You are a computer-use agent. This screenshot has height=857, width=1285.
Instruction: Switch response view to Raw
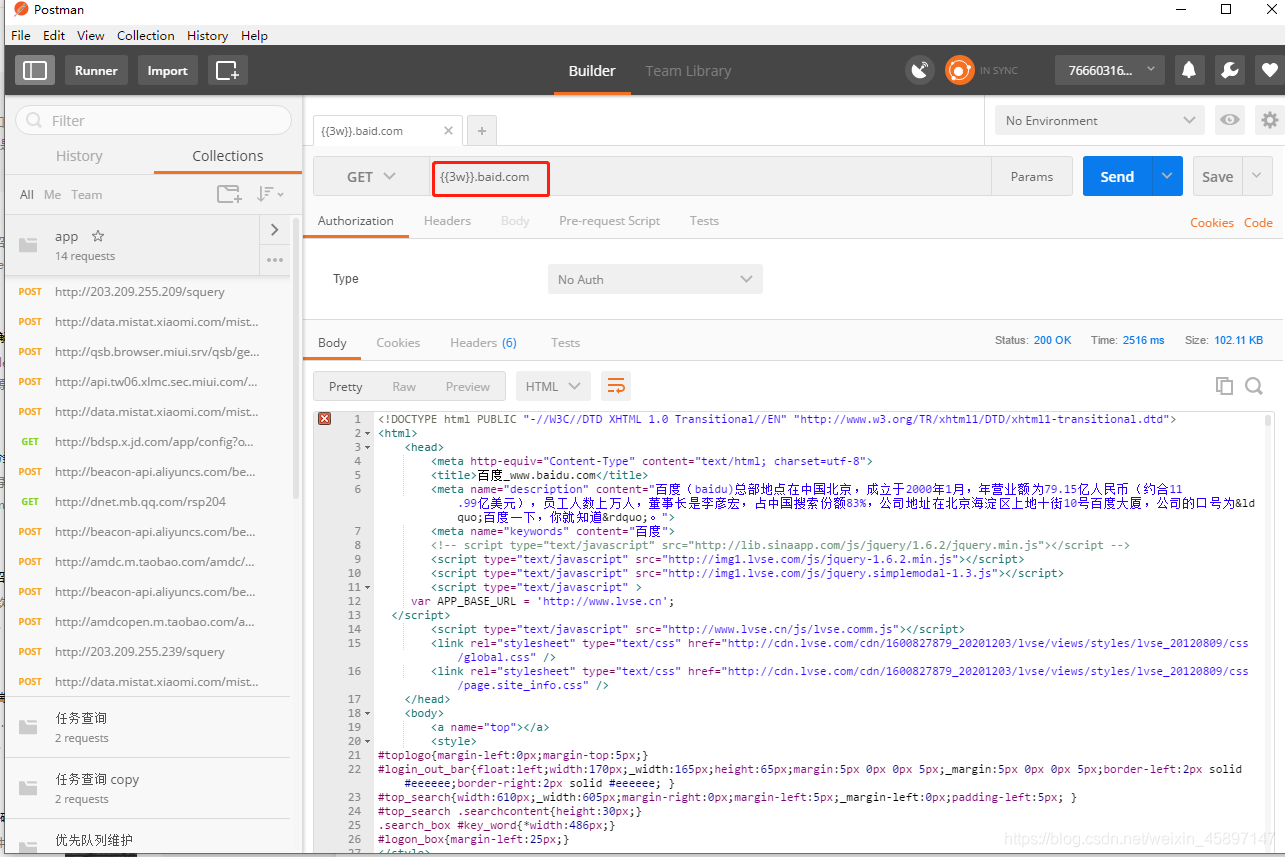404,386
